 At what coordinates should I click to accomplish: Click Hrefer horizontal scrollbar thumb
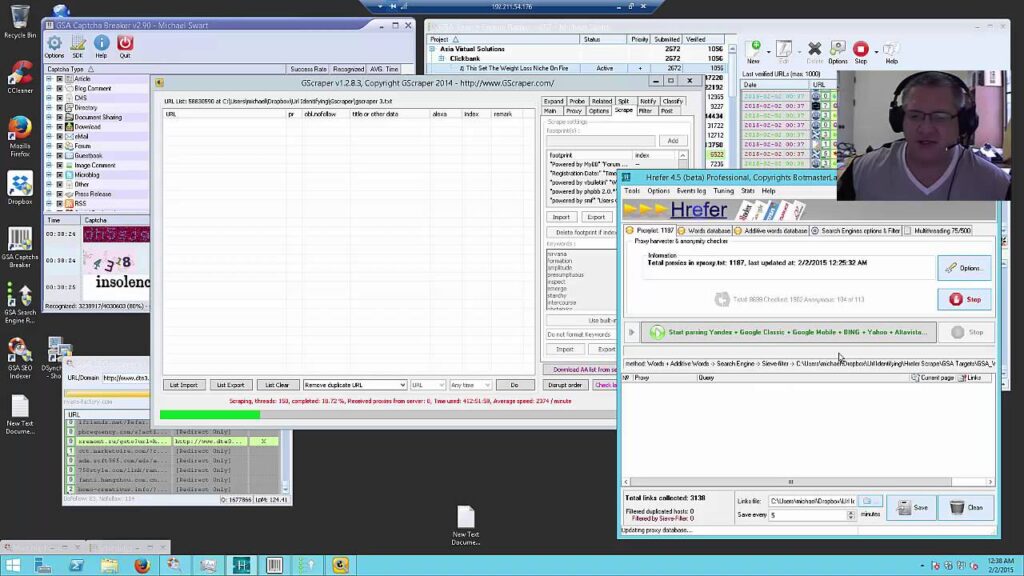pos(790,482)
